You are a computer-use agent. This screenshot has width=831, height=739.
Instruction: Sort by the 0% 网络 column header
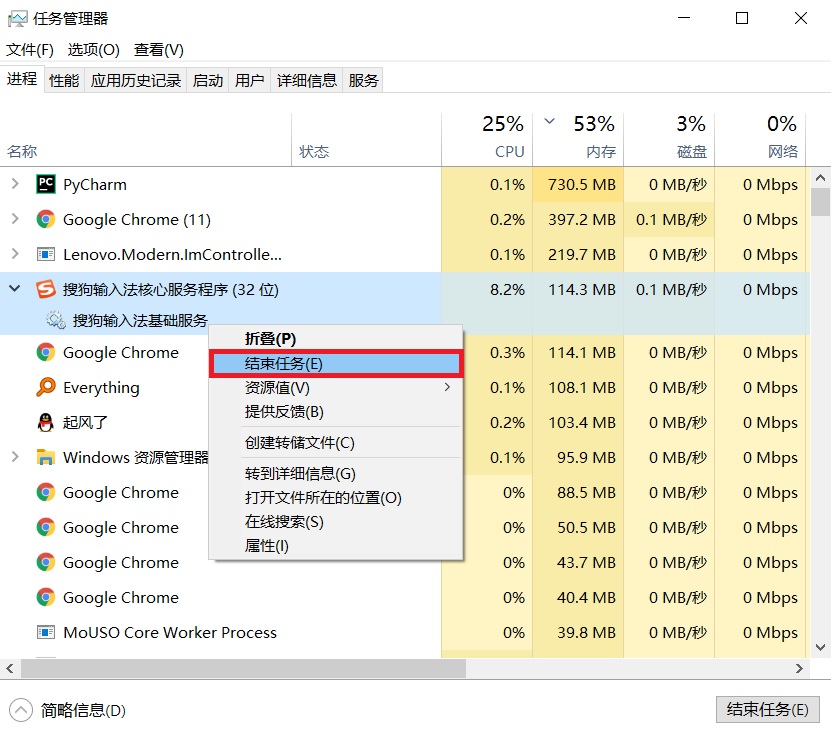[760, 140]
